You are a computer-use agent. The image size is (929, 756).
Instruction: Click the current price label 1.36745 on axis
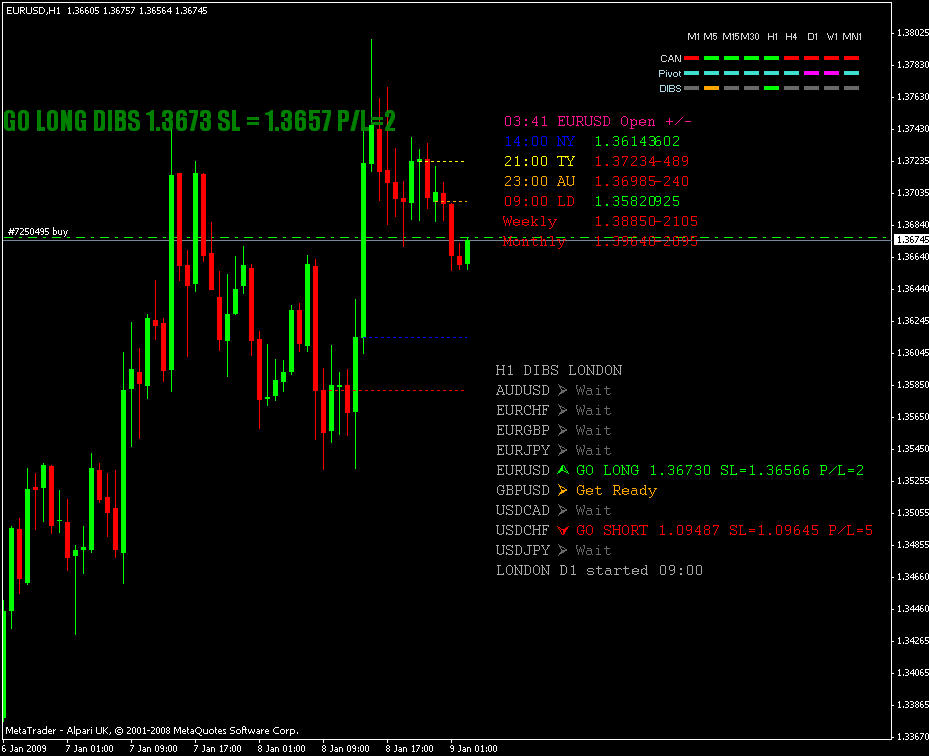(x=911, y=239)
